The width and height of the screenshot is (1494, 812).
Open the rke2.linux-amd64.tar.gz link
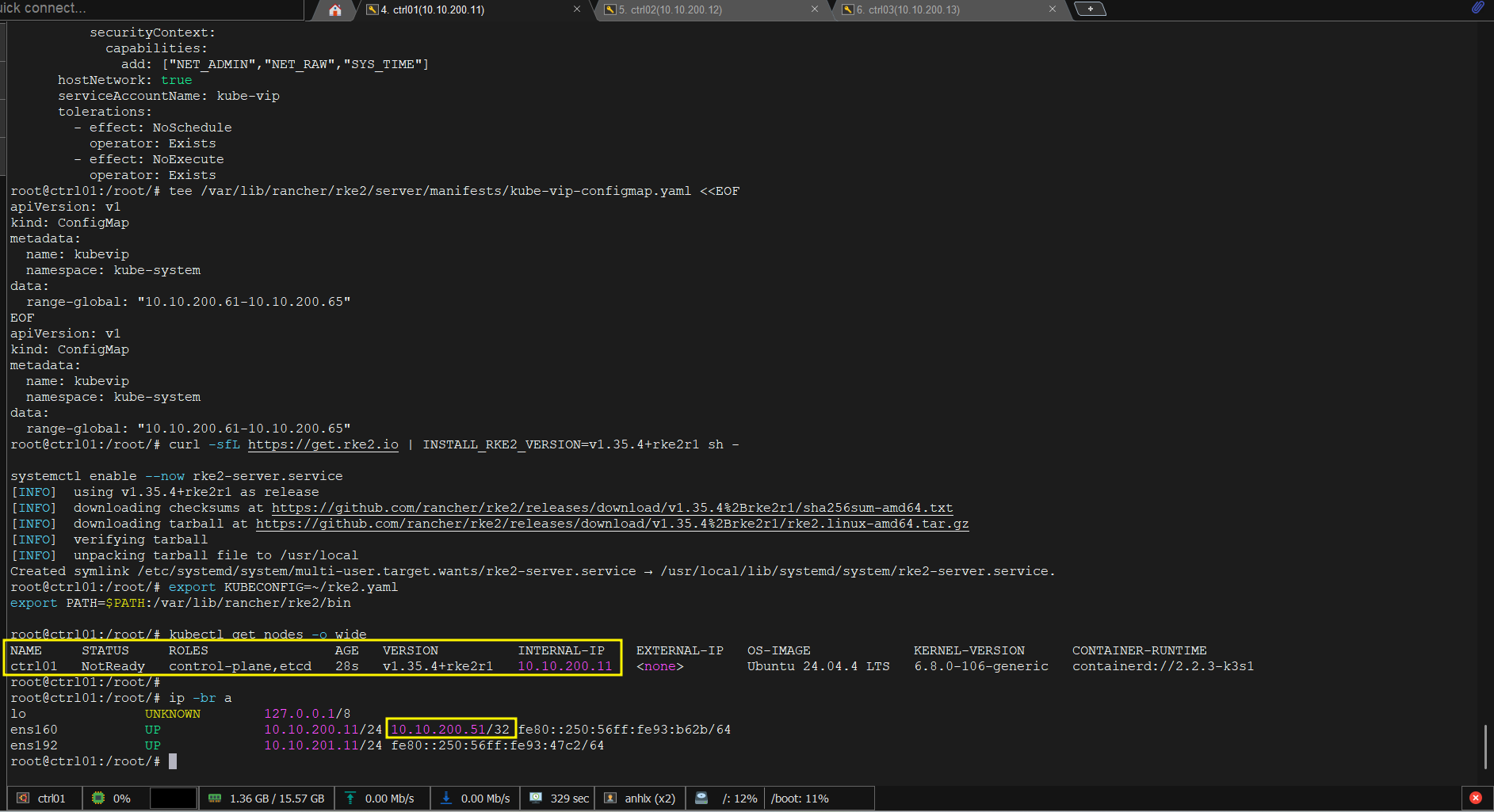tap(612, 524)
